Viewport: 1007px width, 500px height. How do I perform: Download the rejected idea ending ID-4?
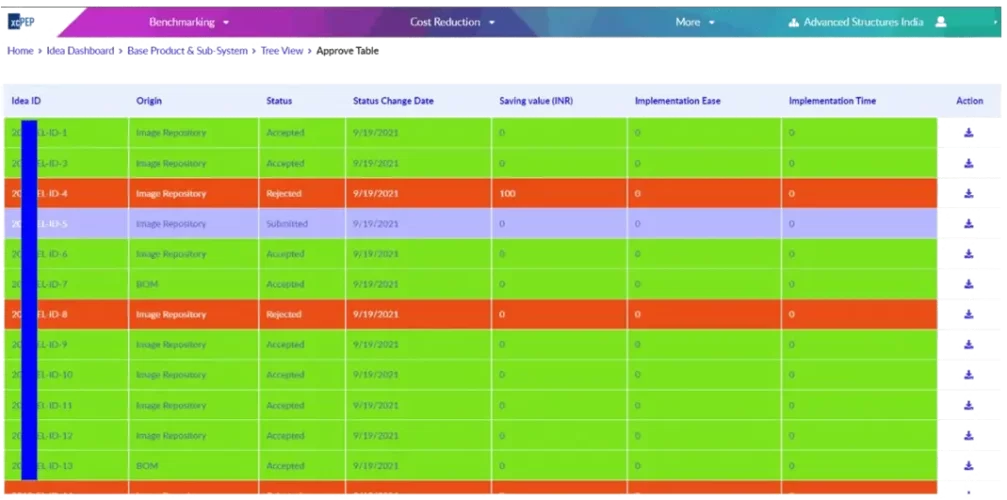click(x=969, y=193)
